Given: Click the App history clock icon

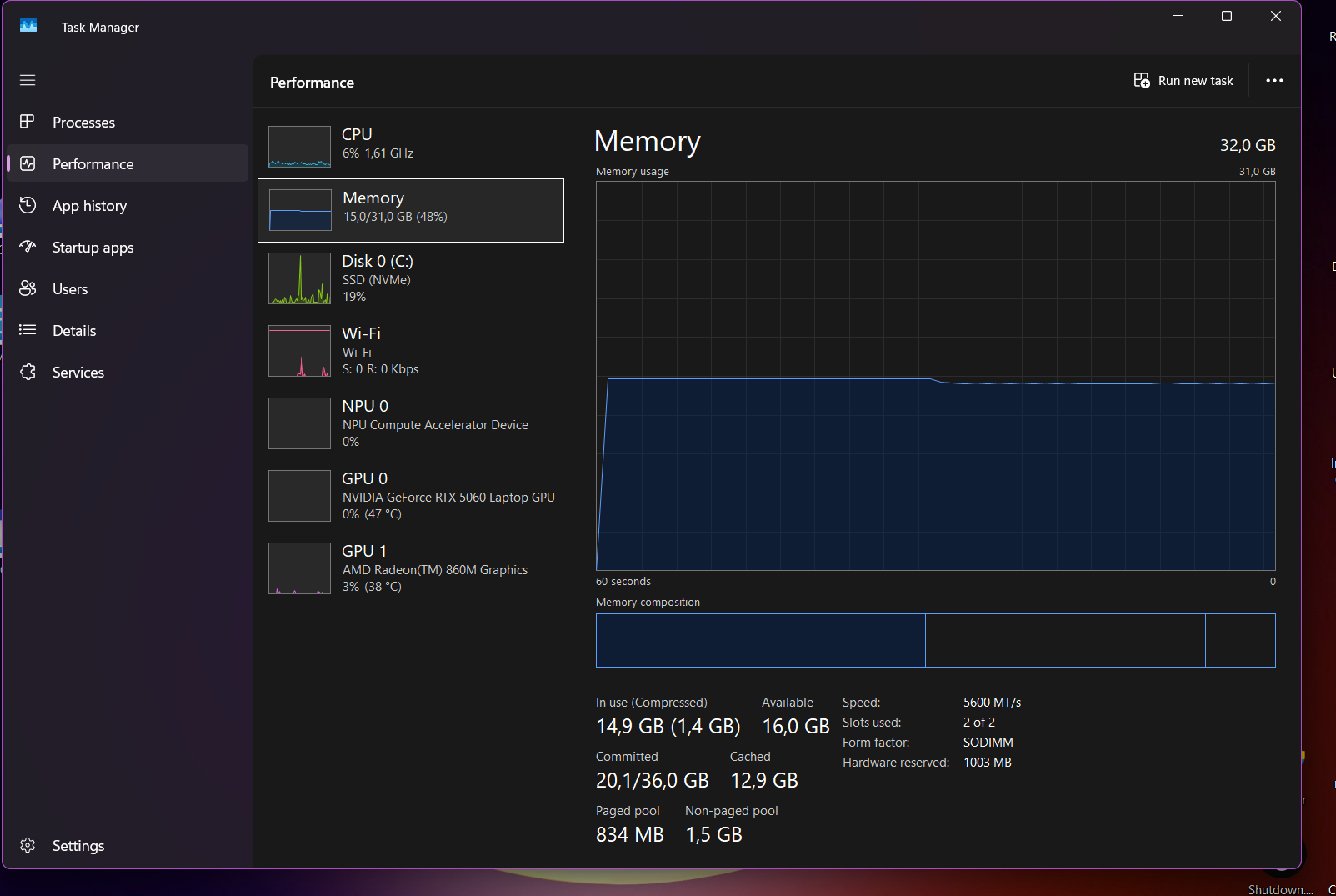Looking at the screenshot, I should coord(28,205).
